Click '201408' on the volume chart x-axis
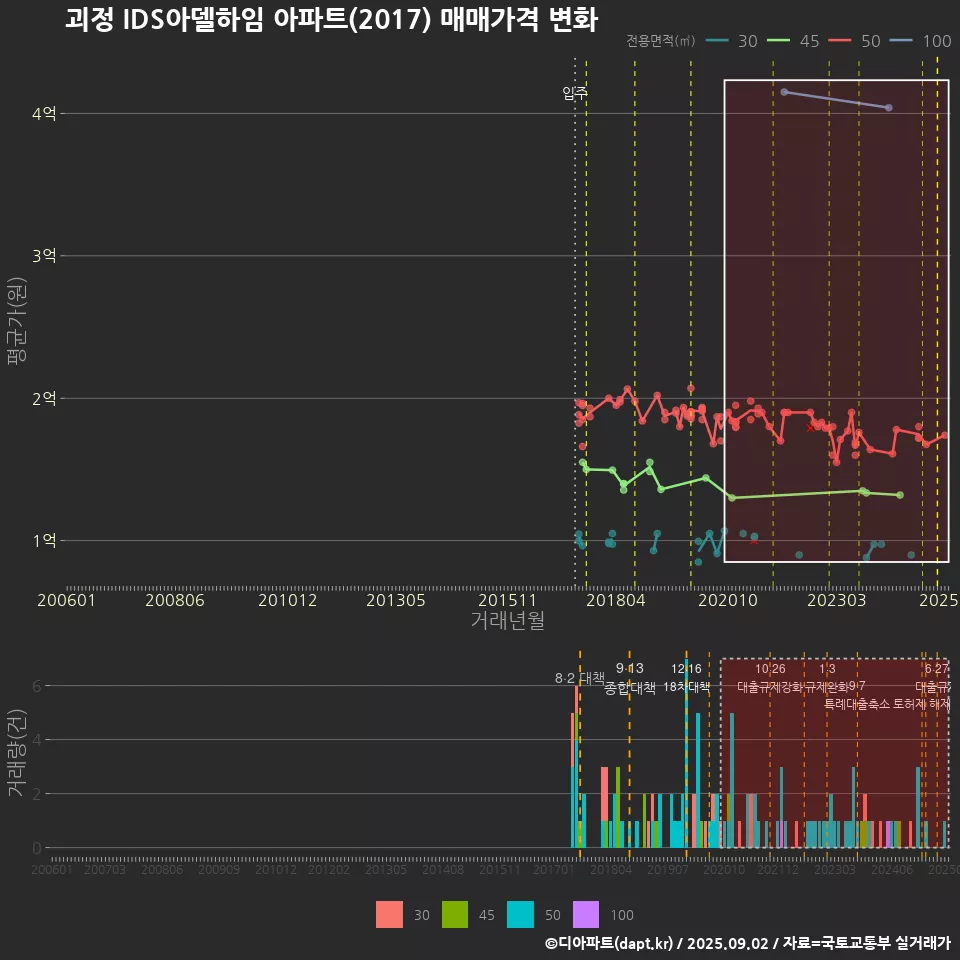This screenshot has width=960, height=960. [443, 869]
